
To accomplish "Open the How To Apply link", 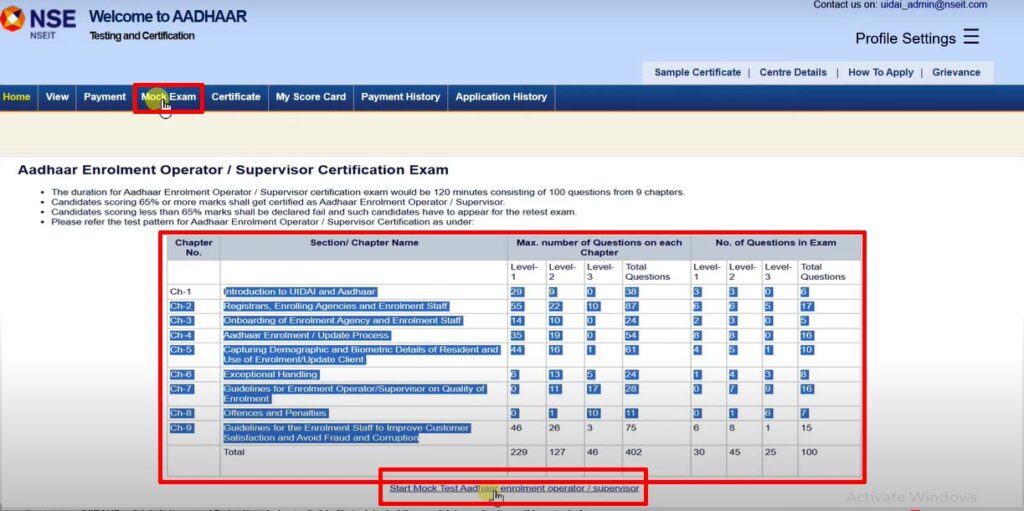I will [880, 73].
